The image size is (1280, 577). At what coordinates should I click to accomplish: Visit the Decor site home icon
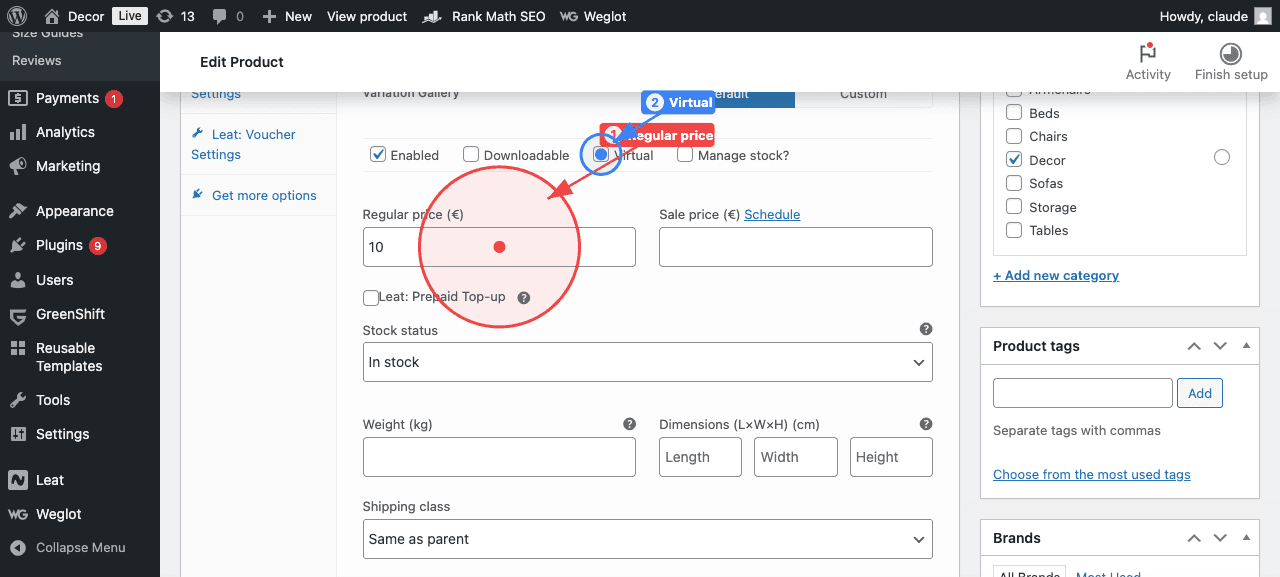coord(52,16)
